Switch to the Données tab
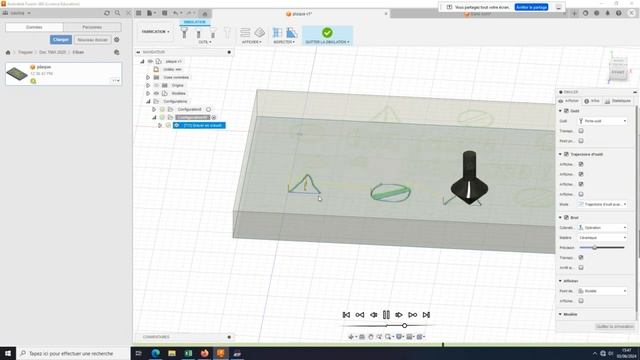Viewport: 640px width, 360px height. (x=34, y=27)
